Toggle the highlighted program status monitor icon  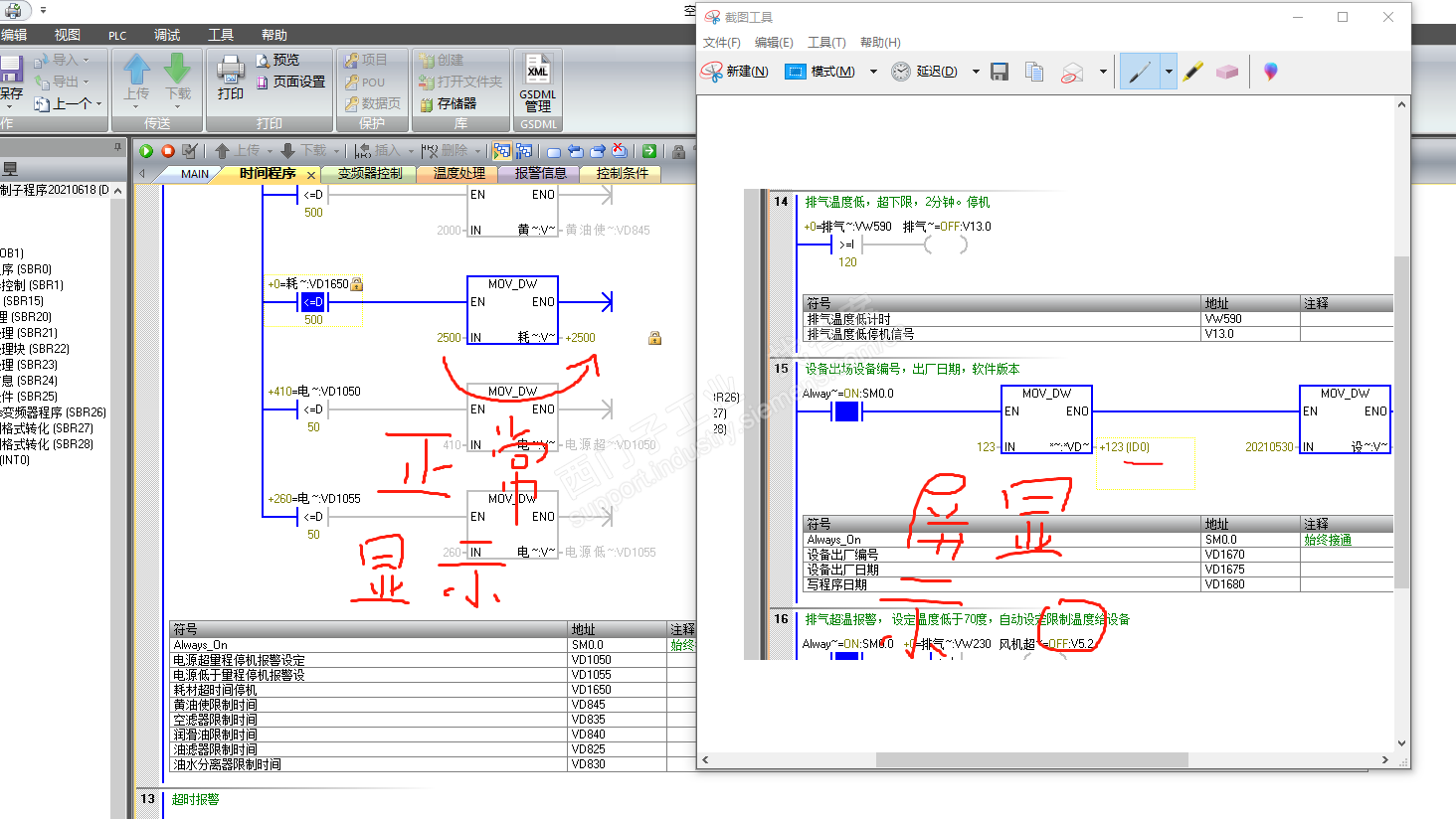tap(501, 151)
